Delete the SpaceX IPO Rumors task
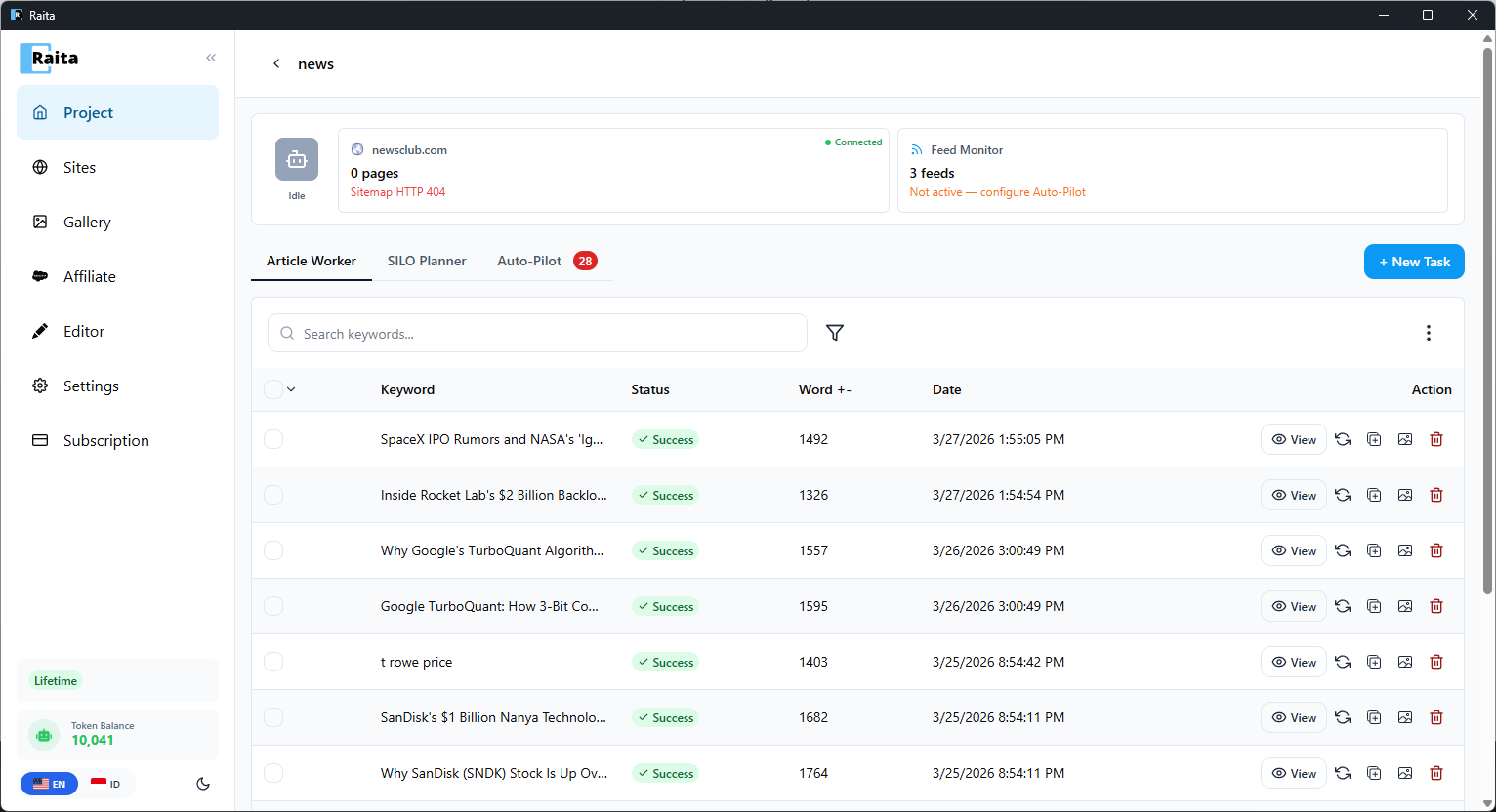 click(1436, 439)
